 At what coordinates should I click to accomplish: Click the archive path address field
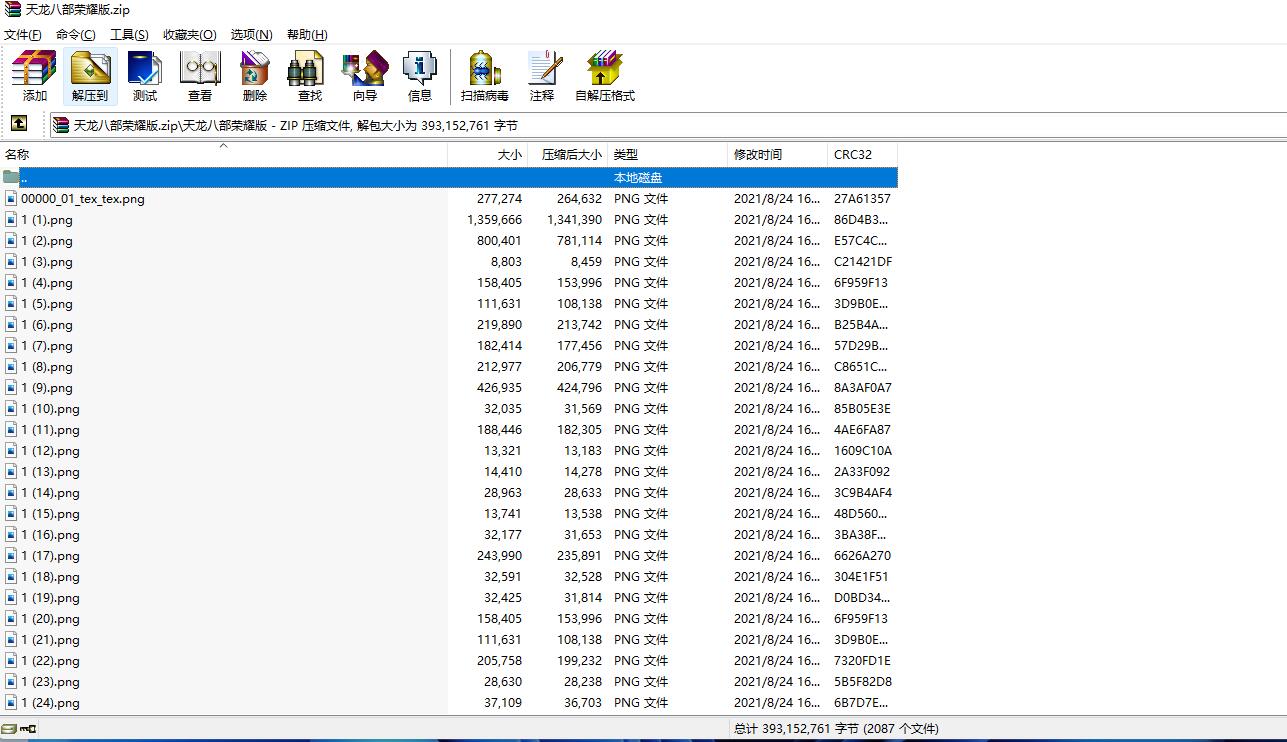coord(600,125)
